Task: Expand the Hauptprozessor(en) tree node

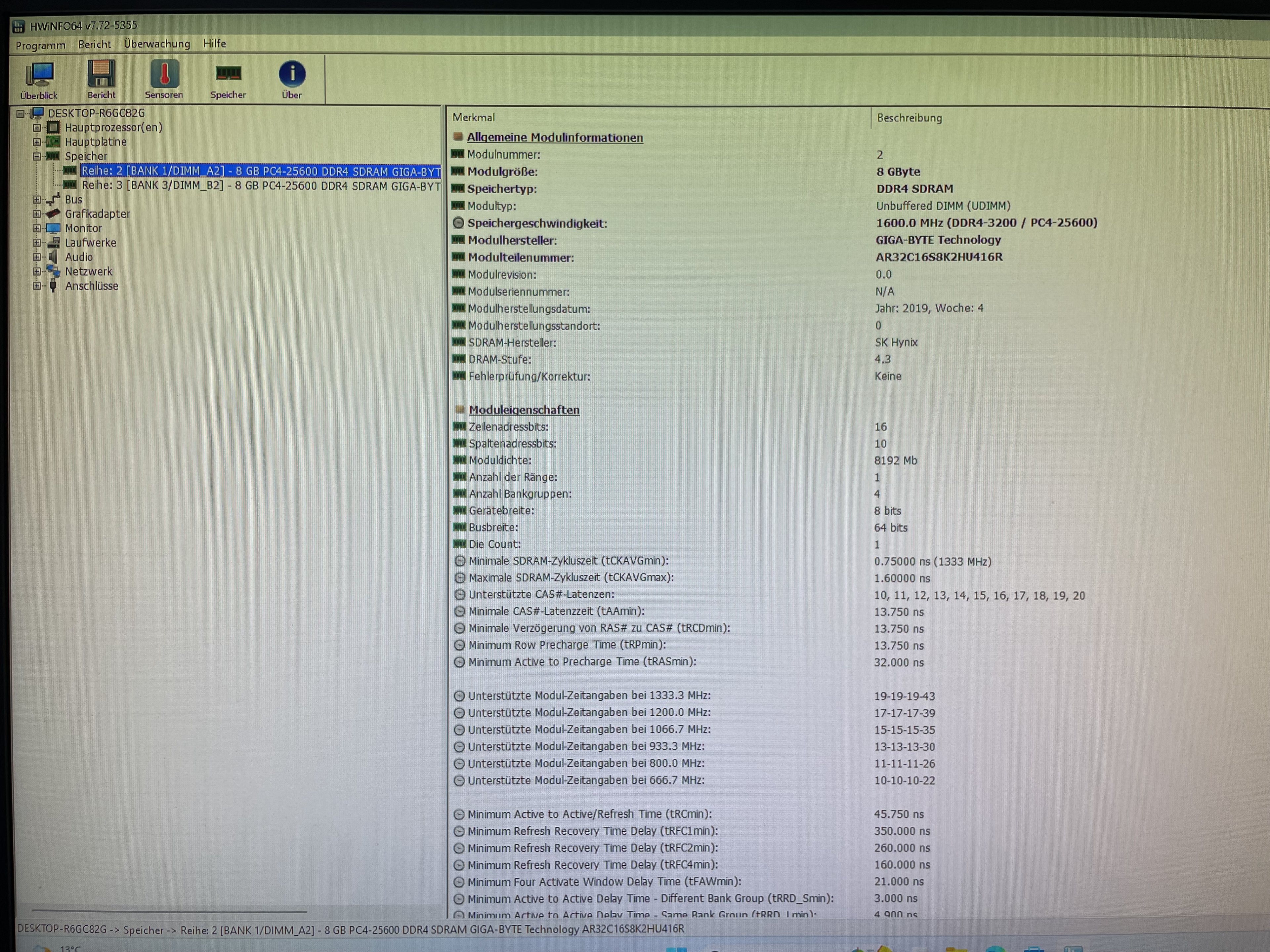Action: [37, 127]
